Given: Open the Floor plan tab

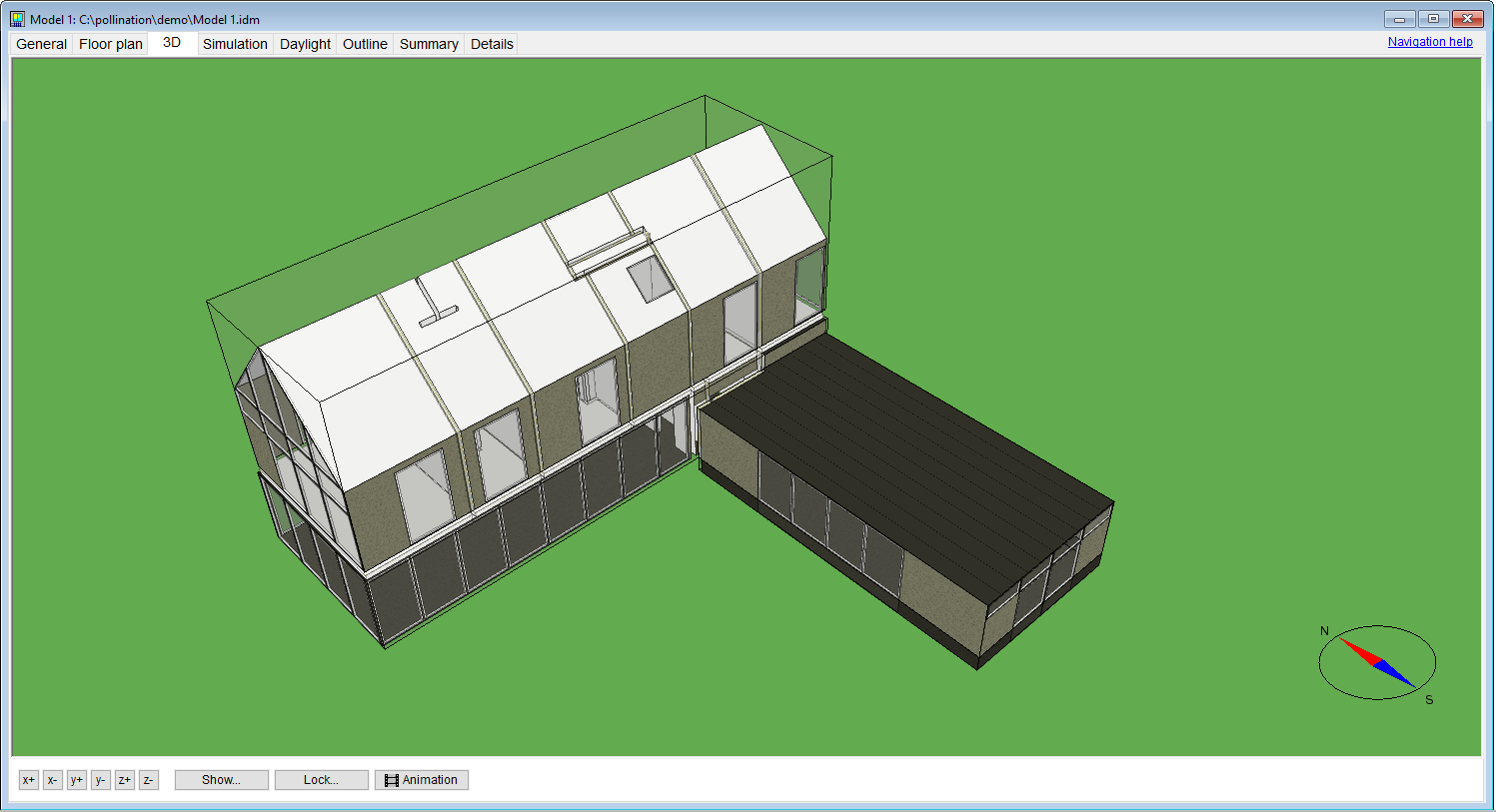Looking at the screenshot, I should click(x=111, y=44).
